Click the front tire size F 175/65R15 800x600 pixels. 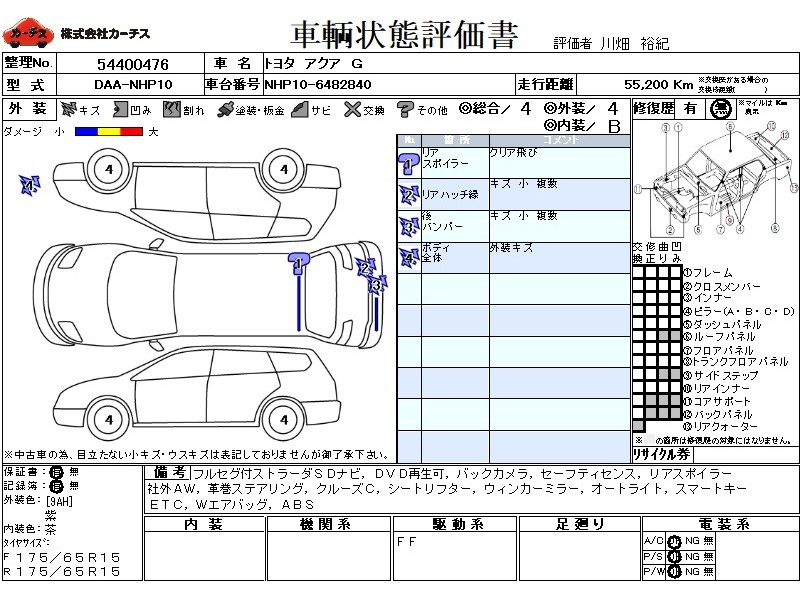point(62,558)
